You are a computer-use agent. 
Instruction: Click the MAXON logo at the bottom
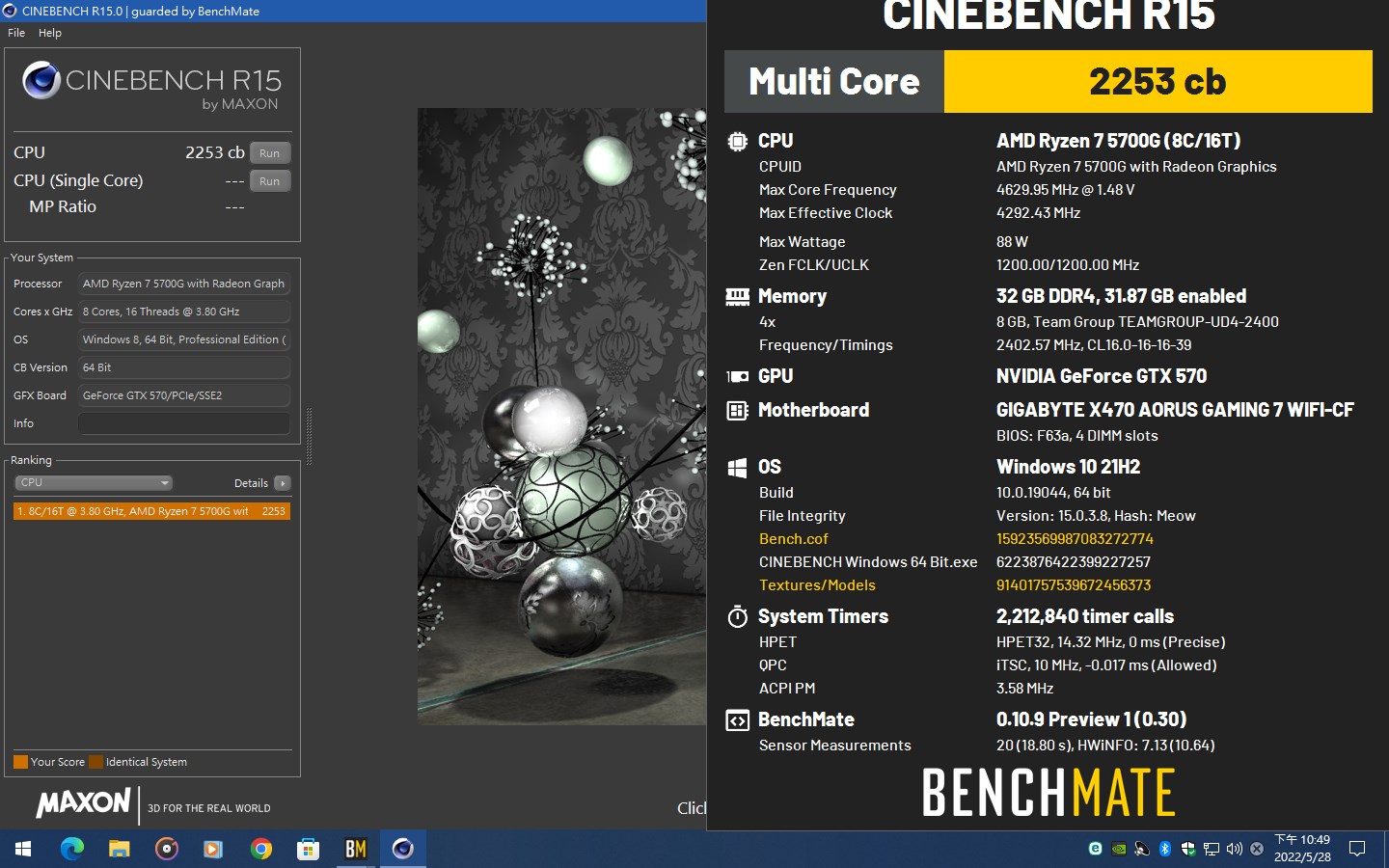coord(83,802)
